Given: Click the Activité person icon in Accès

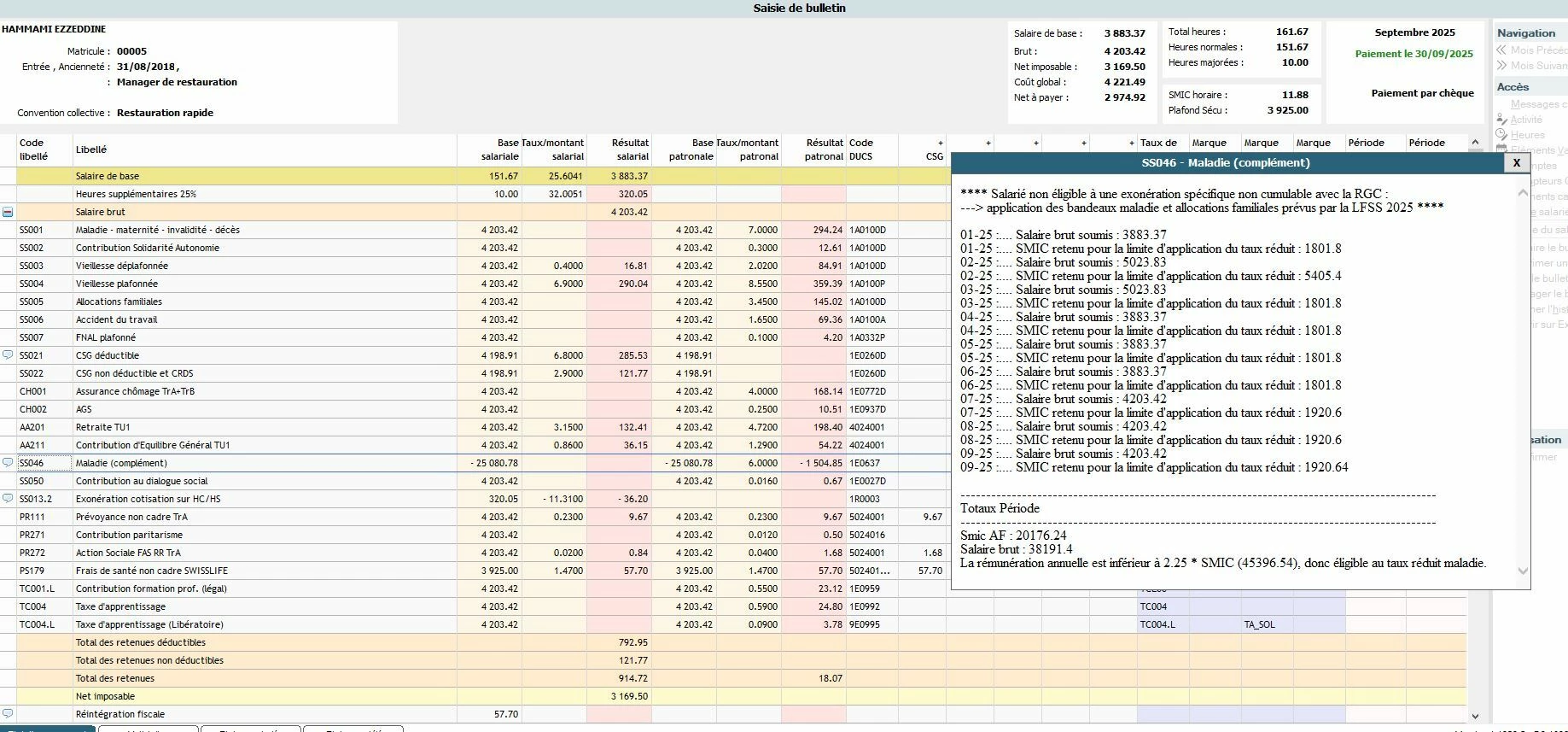Looking at the screenshot, I should click(x=1501, y=120).
